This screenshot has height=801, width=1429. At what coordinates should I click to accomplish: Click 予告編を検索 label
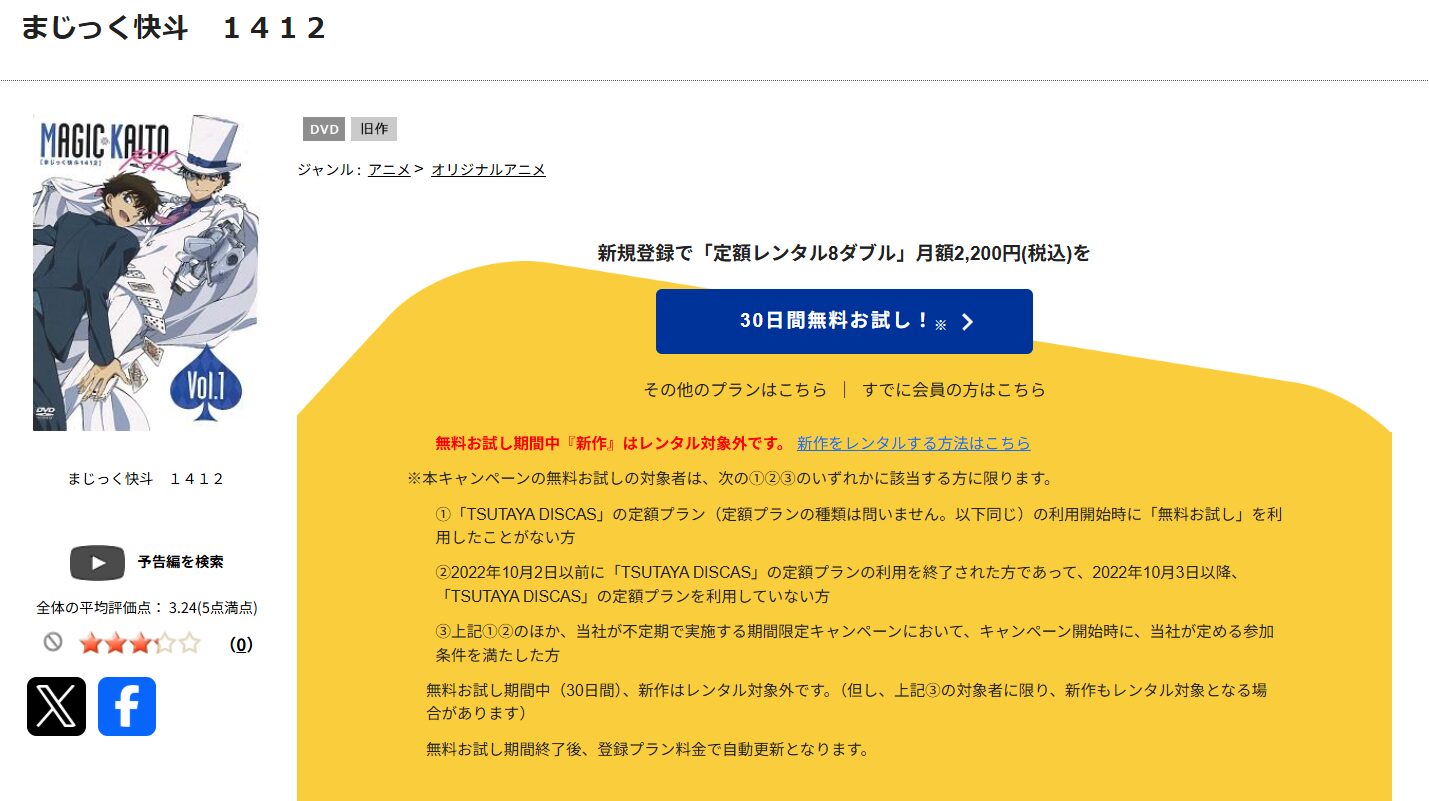pyautogui.click(x=181, y=562)
